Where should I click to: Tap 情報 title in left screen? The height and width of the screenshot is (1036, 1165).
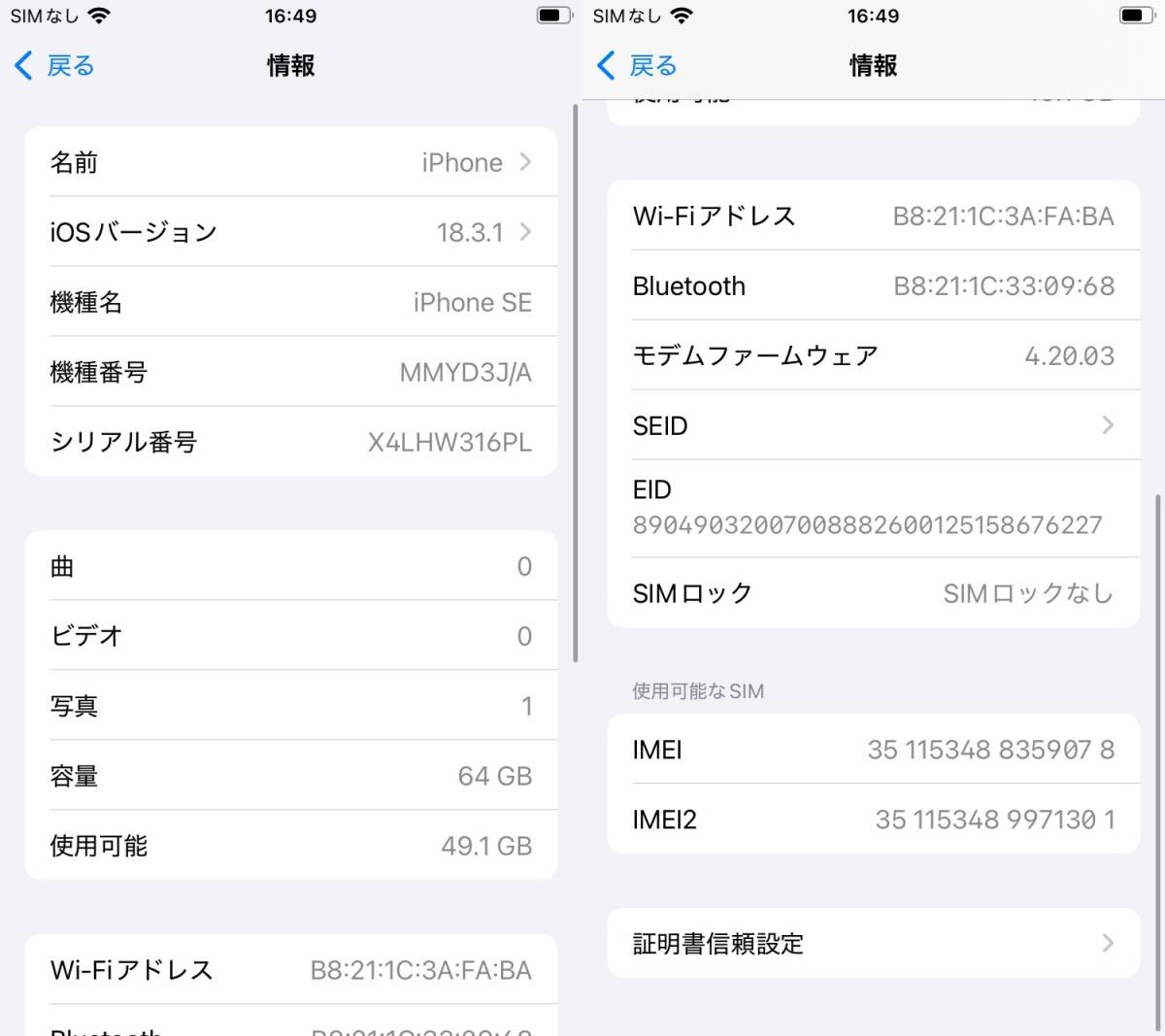pyautogui.click(x=291, y=65)
